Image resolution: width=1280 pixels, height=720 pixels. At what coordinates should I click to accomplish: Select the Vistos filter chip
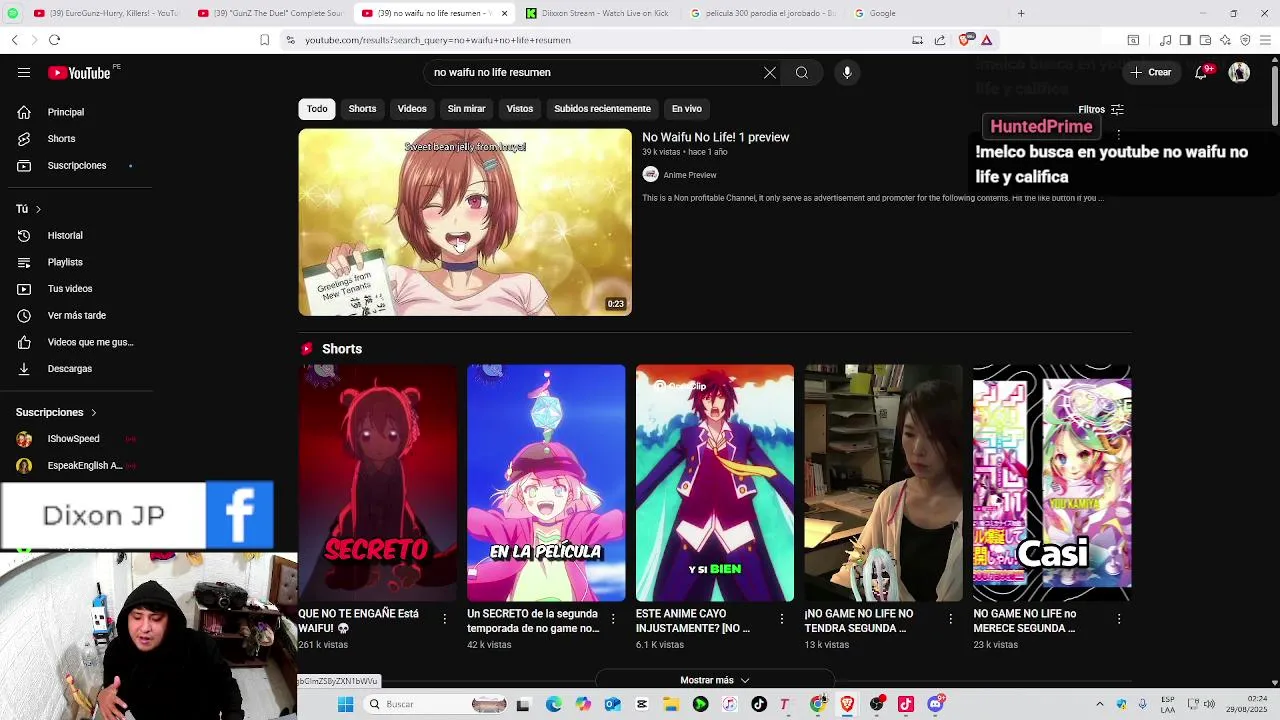520,108
